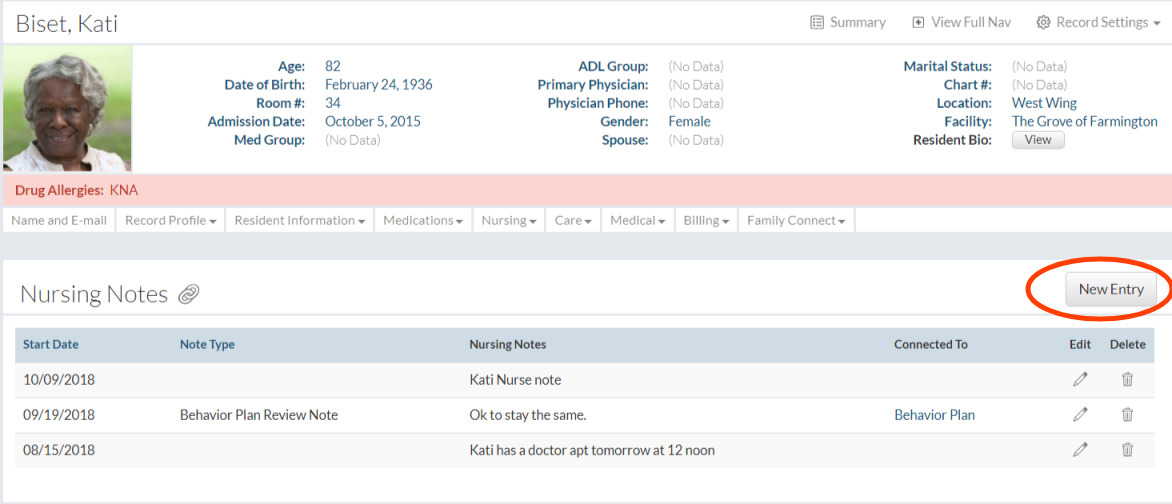The image size is (1172, 504).
Task: Open The Grove of Farmington facility link
Action: pos(1084,122)
